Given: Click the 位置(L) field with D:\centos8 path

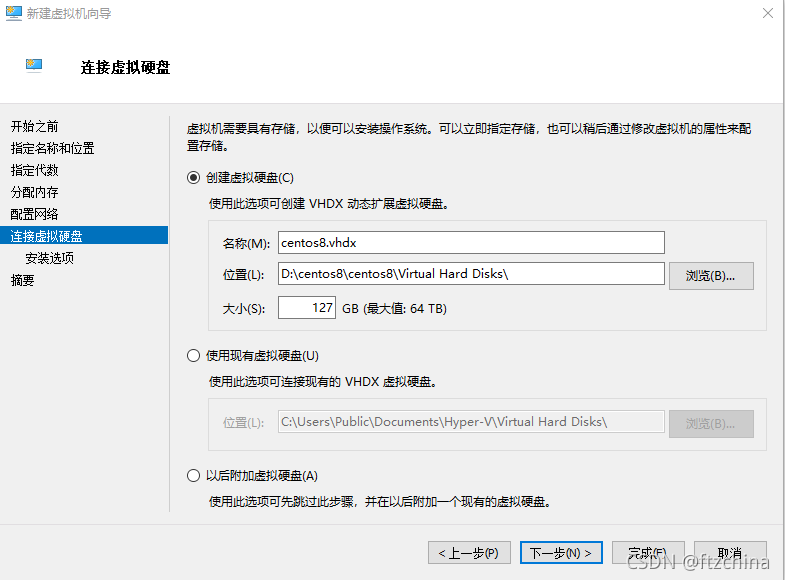Looking at the screenshot, I should tap(471, 274).
